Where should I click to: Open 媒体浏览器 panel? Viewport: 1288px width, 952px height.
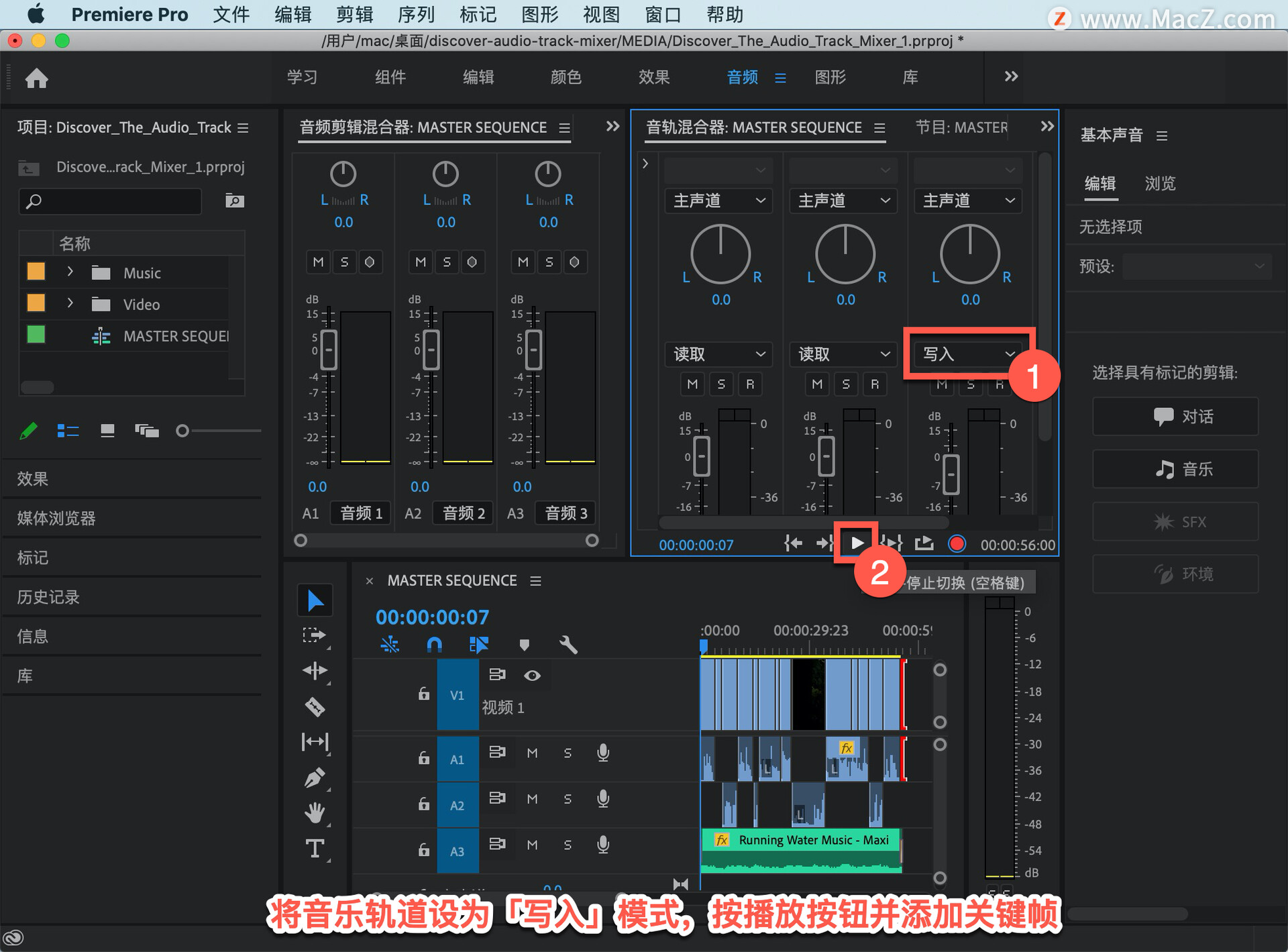click(56, 518)
